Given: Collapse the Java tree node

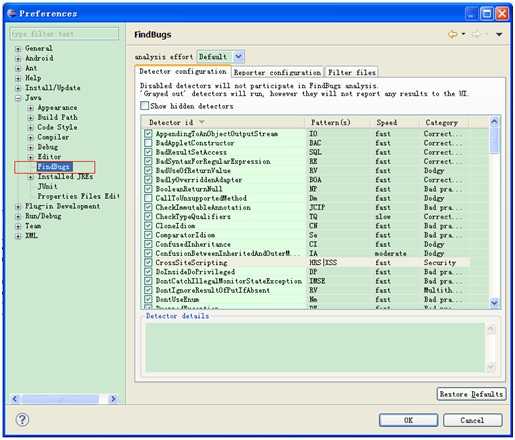Looking at the screenshot, I should (x=18, y=99).
